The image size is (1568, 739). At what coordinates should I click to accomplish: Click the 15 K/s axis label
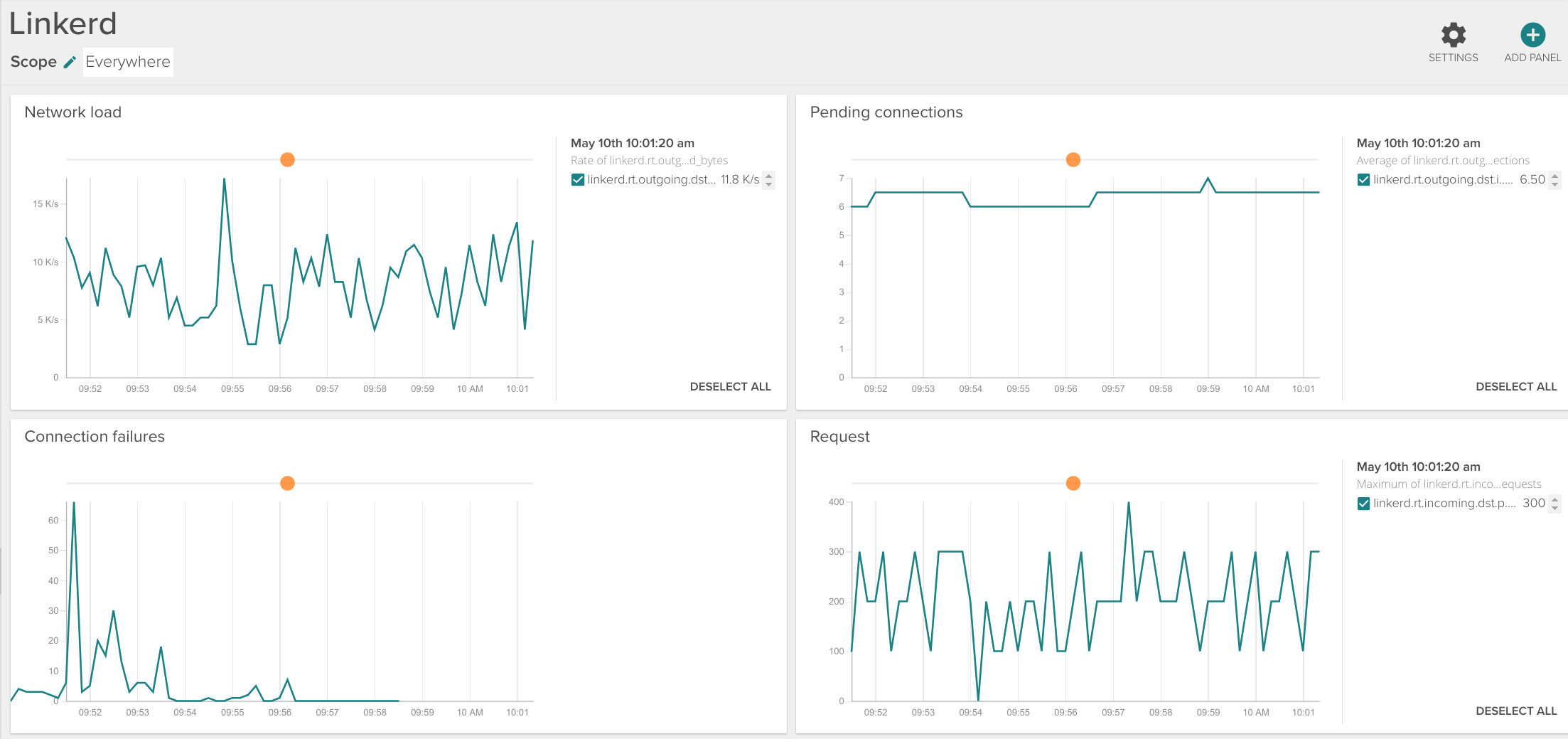(45, 204)
